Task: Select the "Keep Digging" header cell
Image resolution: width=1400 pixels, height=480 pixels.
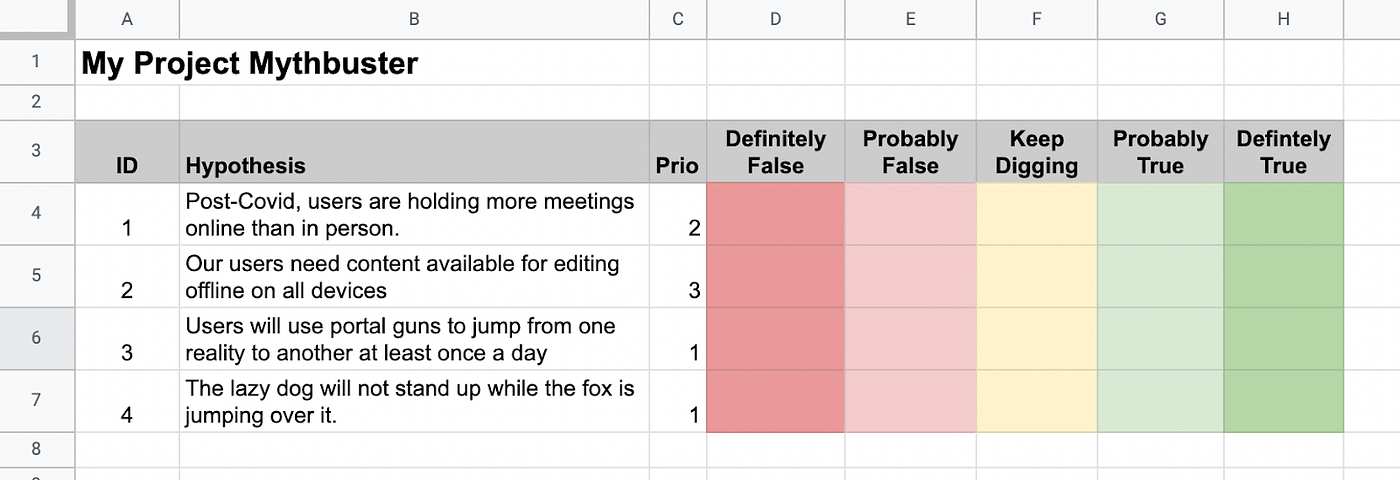Action: pos(1036,152)
